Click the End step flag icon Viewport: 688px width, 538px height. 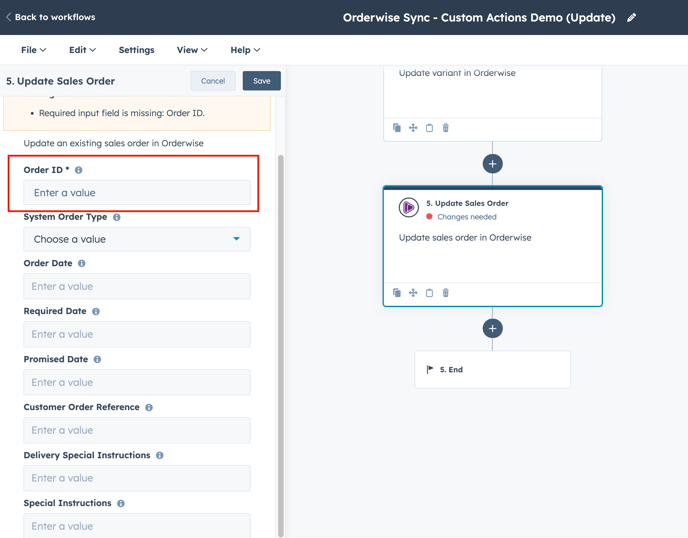click(430, 369)
